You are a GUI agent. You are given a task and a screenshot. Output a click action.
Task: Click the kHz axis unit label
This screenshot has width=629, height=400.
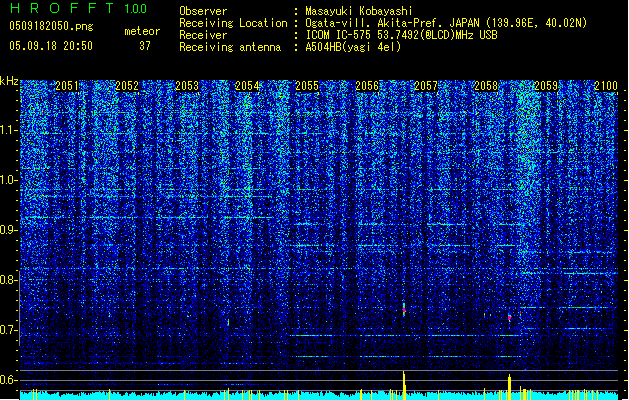click(x=9, y=81)
